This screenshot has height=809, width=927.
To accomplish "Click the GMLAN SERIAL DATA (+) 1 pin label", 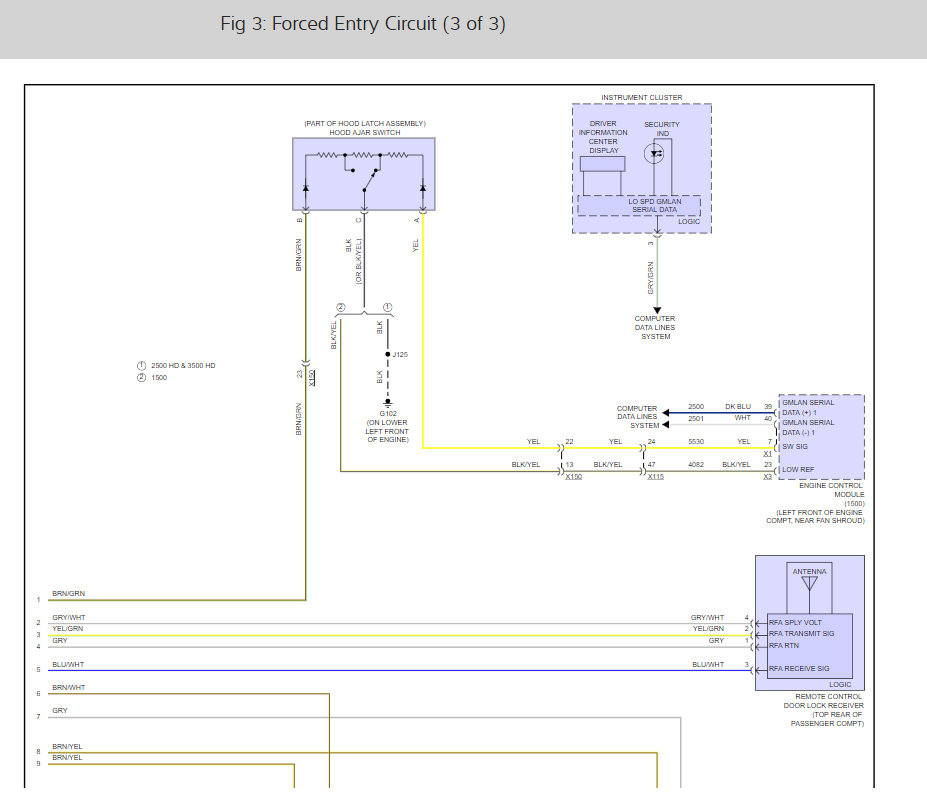I will pos(808,407).
